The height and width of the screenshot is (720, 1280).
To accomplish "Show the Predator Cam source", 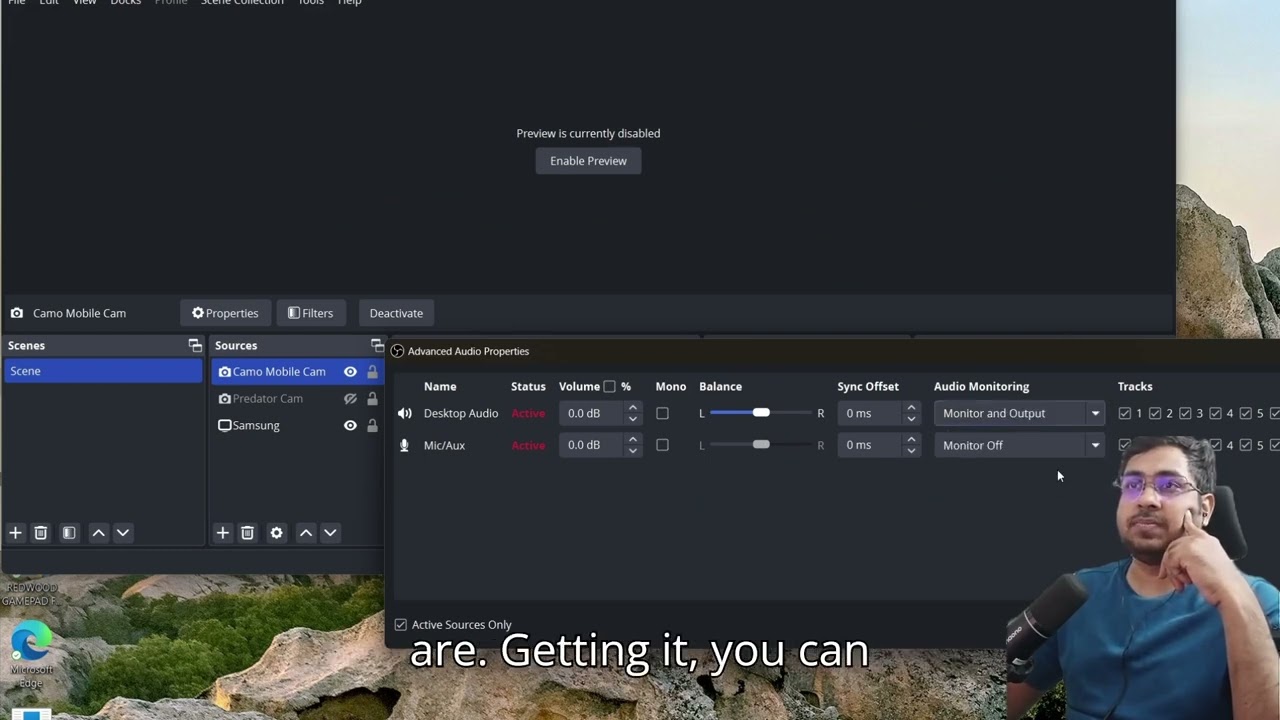I will pos(350,399).
